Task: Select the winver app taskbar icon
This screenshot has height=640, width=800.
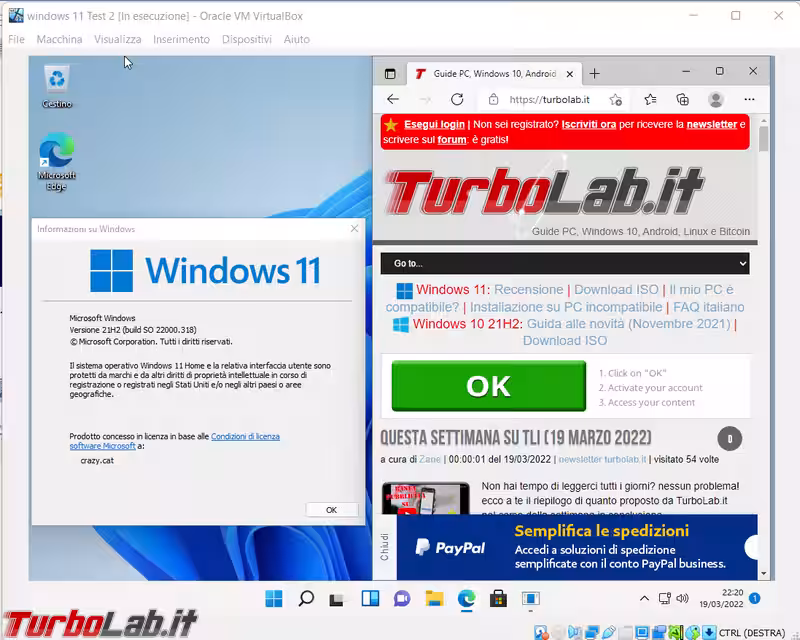Action: coord(531,599)
